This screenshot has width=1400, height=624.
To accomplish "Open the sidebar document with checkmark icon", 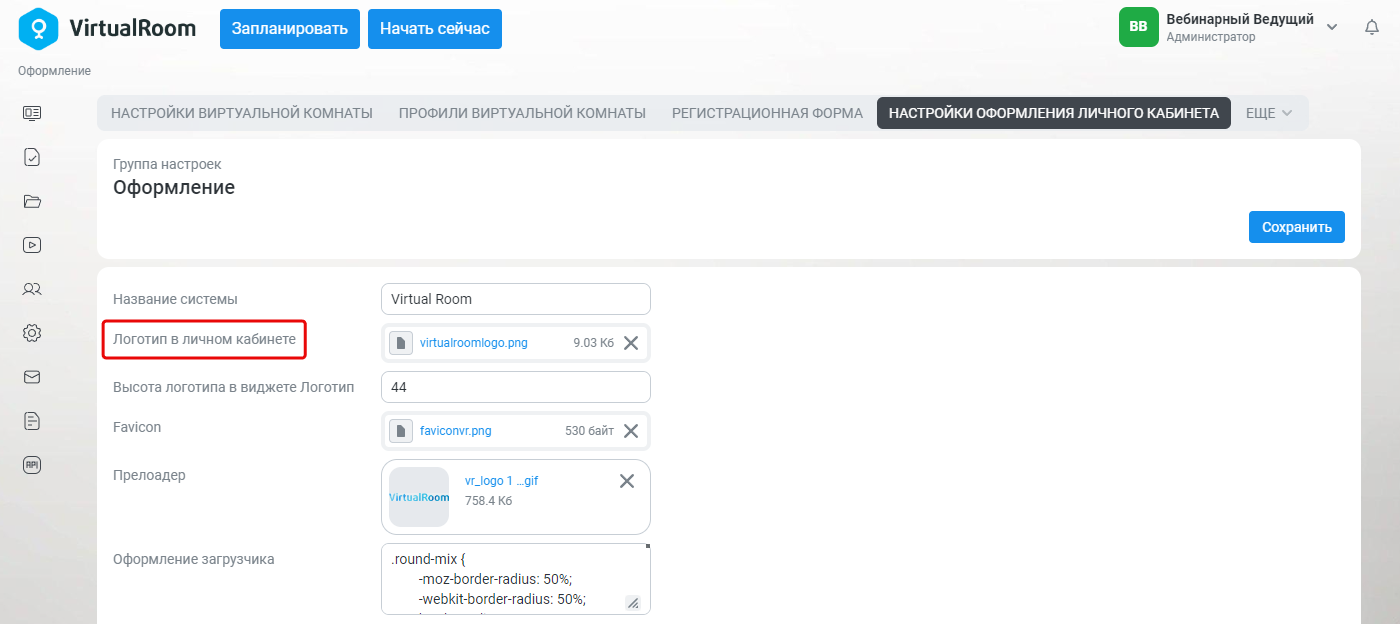I will (32, 157).
